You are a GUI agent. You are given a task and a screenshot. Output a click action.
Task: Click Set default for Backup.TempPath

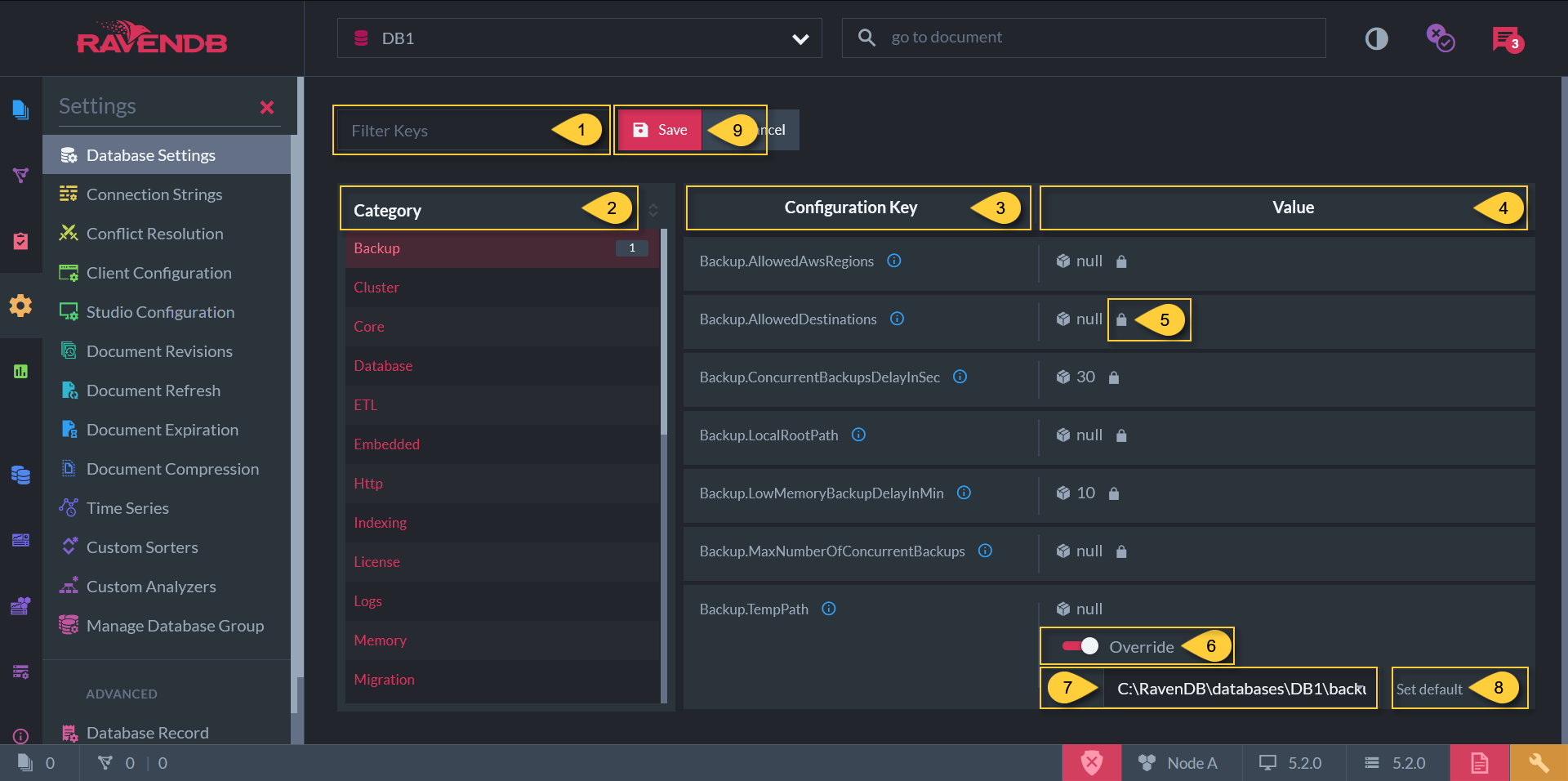point(1429,689)
